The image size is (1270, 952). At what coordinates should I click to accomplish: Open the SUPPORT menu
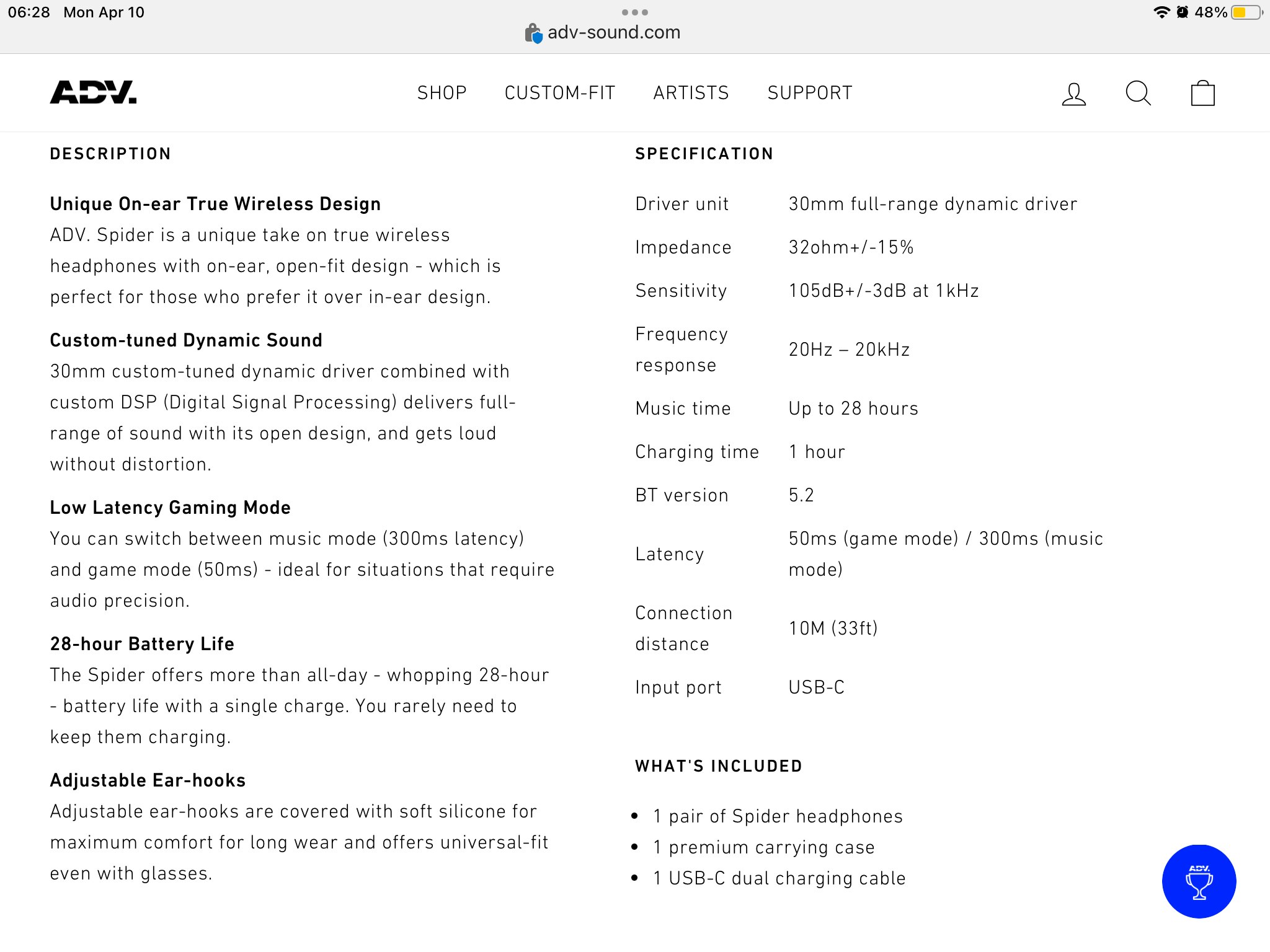point(809,93)
